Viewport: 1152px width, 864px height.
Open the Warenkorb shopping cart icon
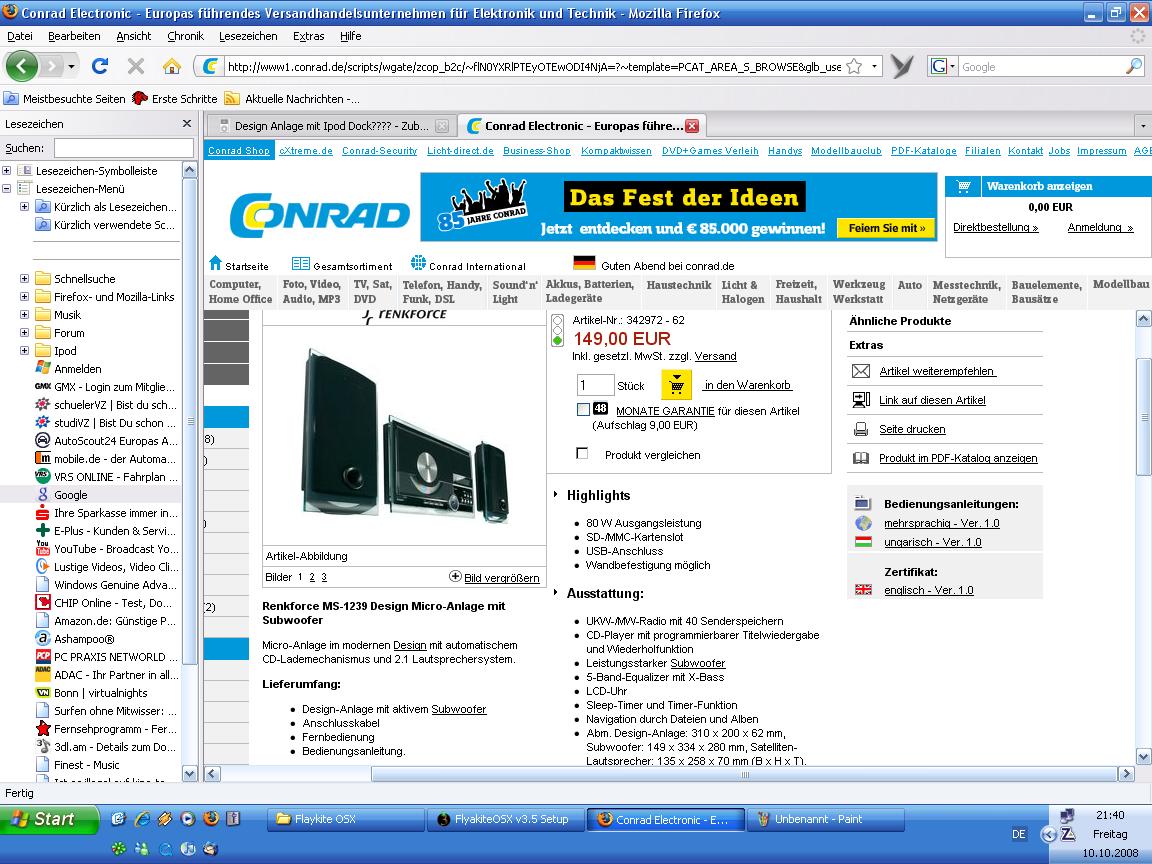tap(963, 187)
